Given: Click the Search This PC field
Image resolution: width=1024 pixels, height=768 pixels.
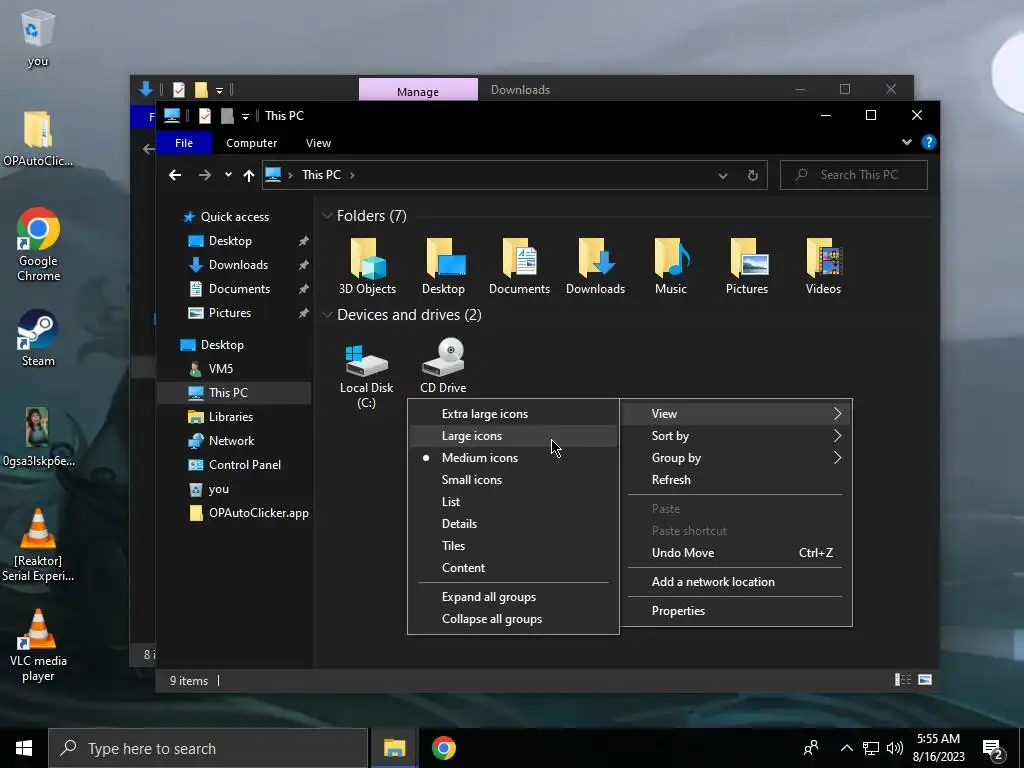Looking at the screenshot, I should 854,175.
